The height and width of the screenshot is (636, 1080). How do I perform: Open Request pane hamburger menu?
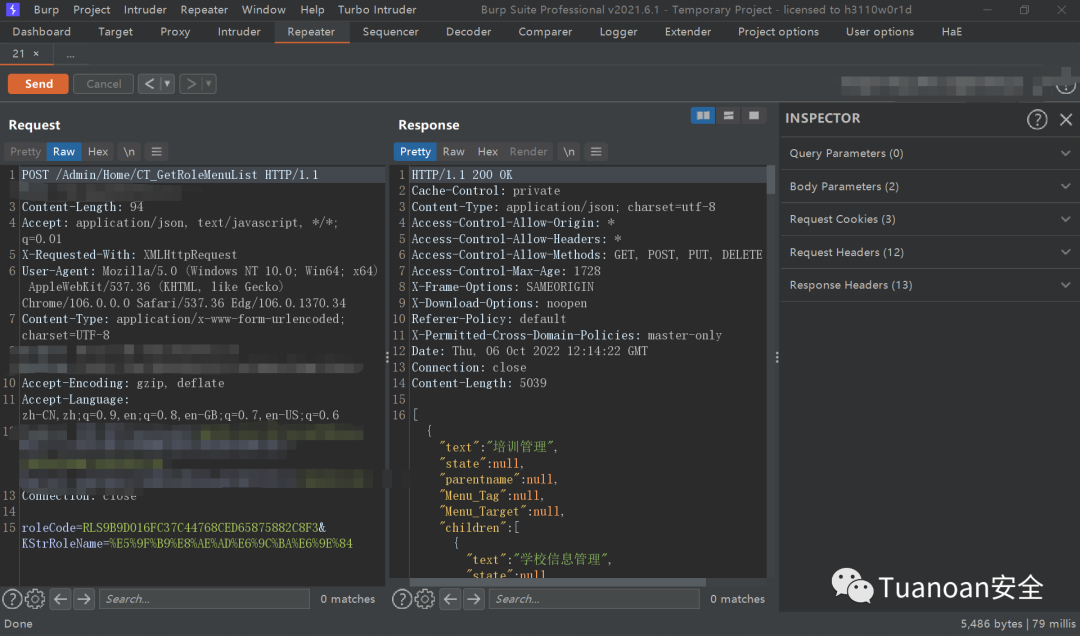[156, 152]
